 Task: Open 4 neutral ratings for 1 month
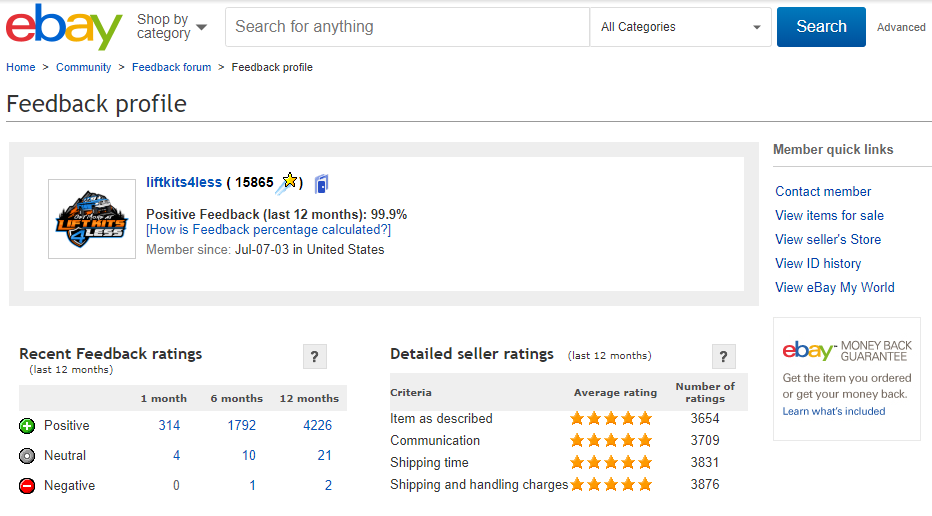coord(176,455)
